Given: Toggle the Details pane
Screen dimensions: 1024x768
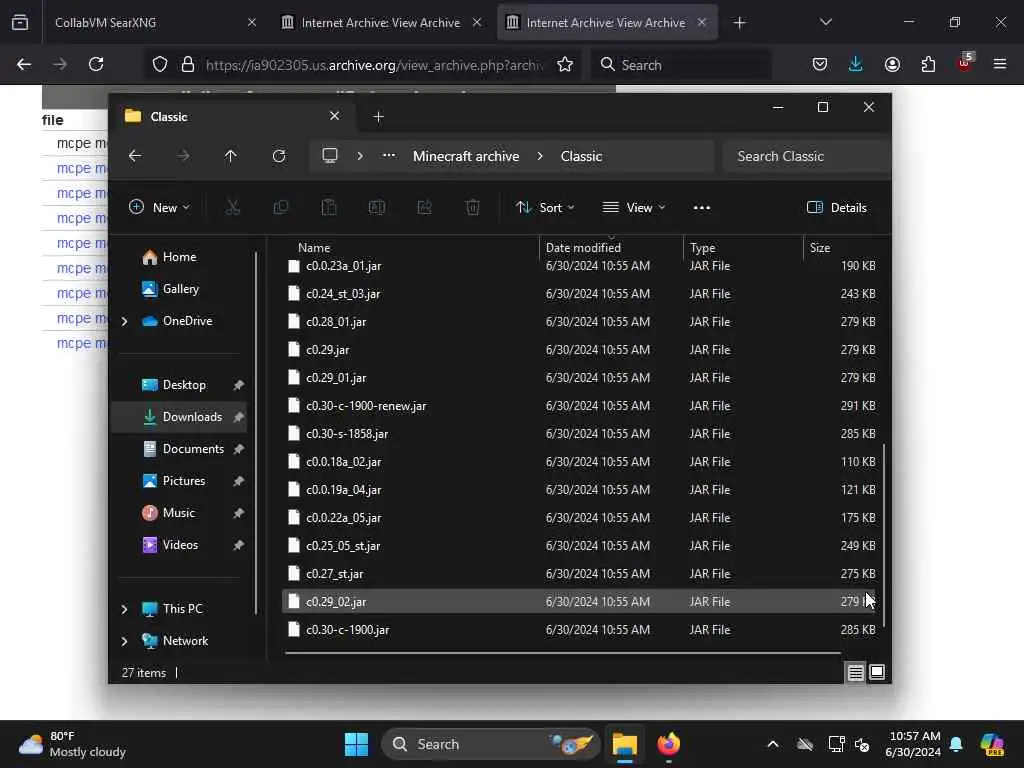Looking at the screenshot, I should pos(837,208).
